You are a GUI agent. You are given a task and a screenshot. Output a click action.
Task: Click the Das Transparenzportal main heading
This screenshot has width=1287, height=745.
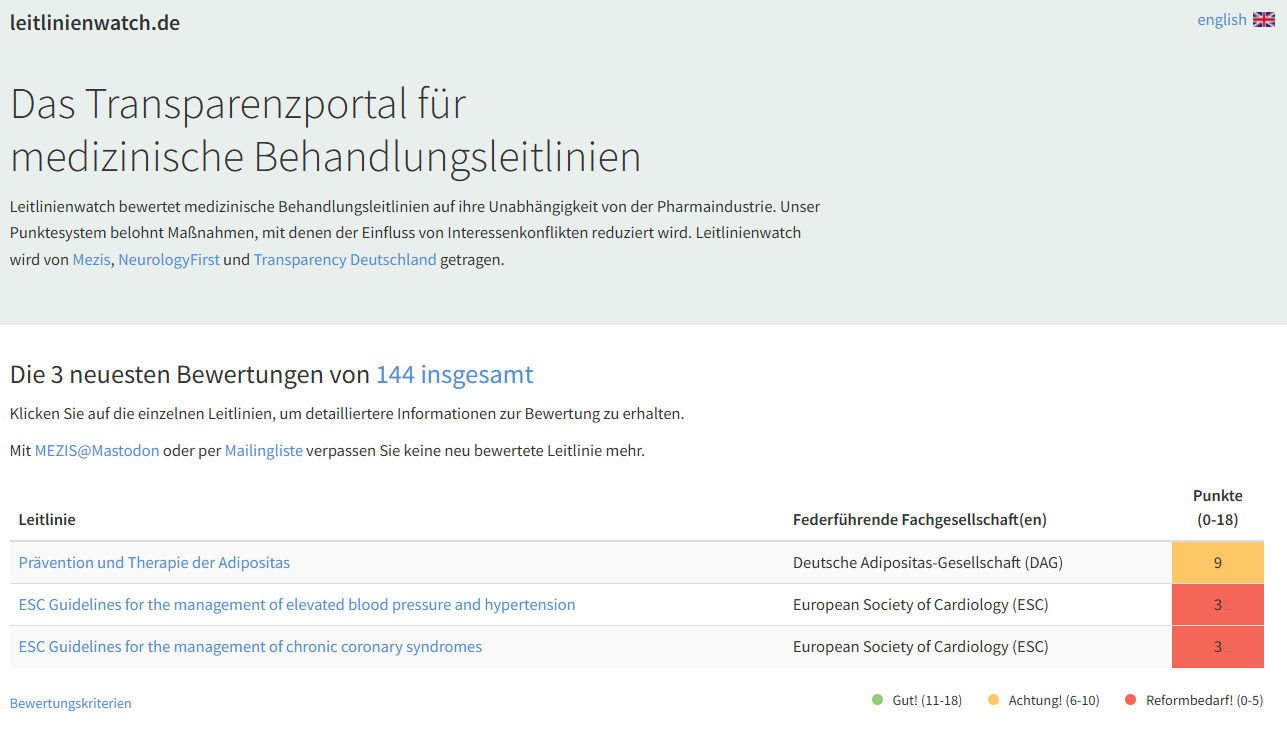325,131
